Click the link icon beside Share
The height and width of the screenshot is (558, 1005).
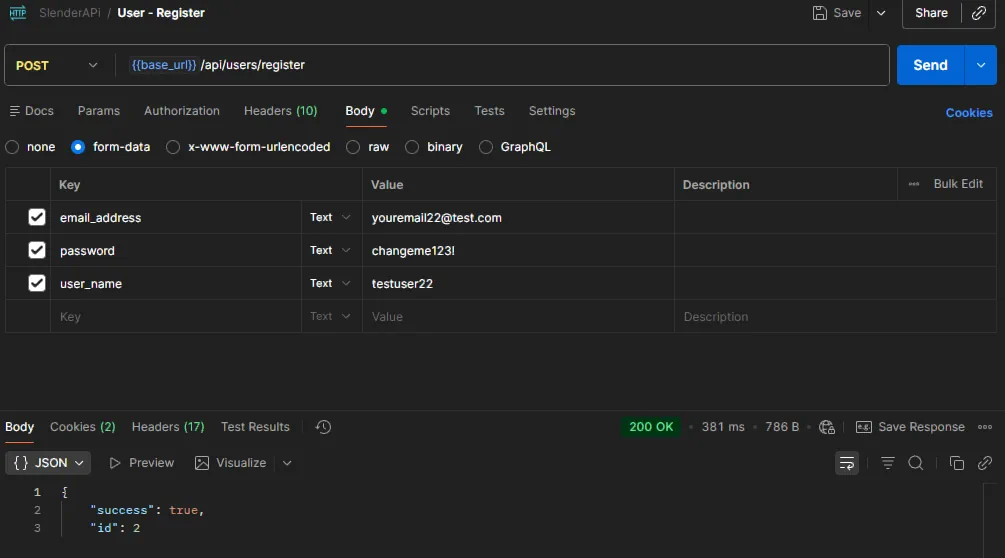[x=978, y=13]
